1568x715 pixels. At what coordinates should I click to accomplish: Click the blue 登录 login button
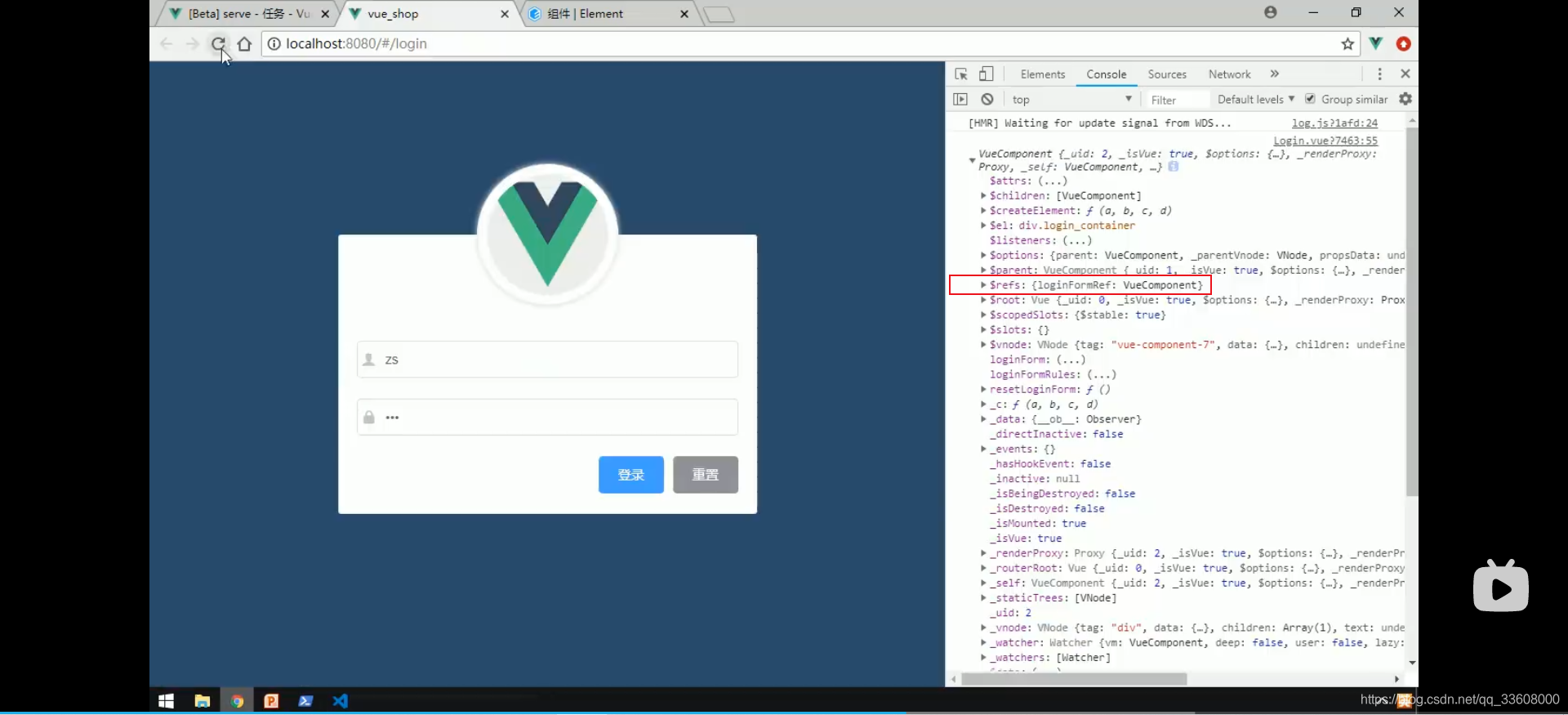[631, 475]
